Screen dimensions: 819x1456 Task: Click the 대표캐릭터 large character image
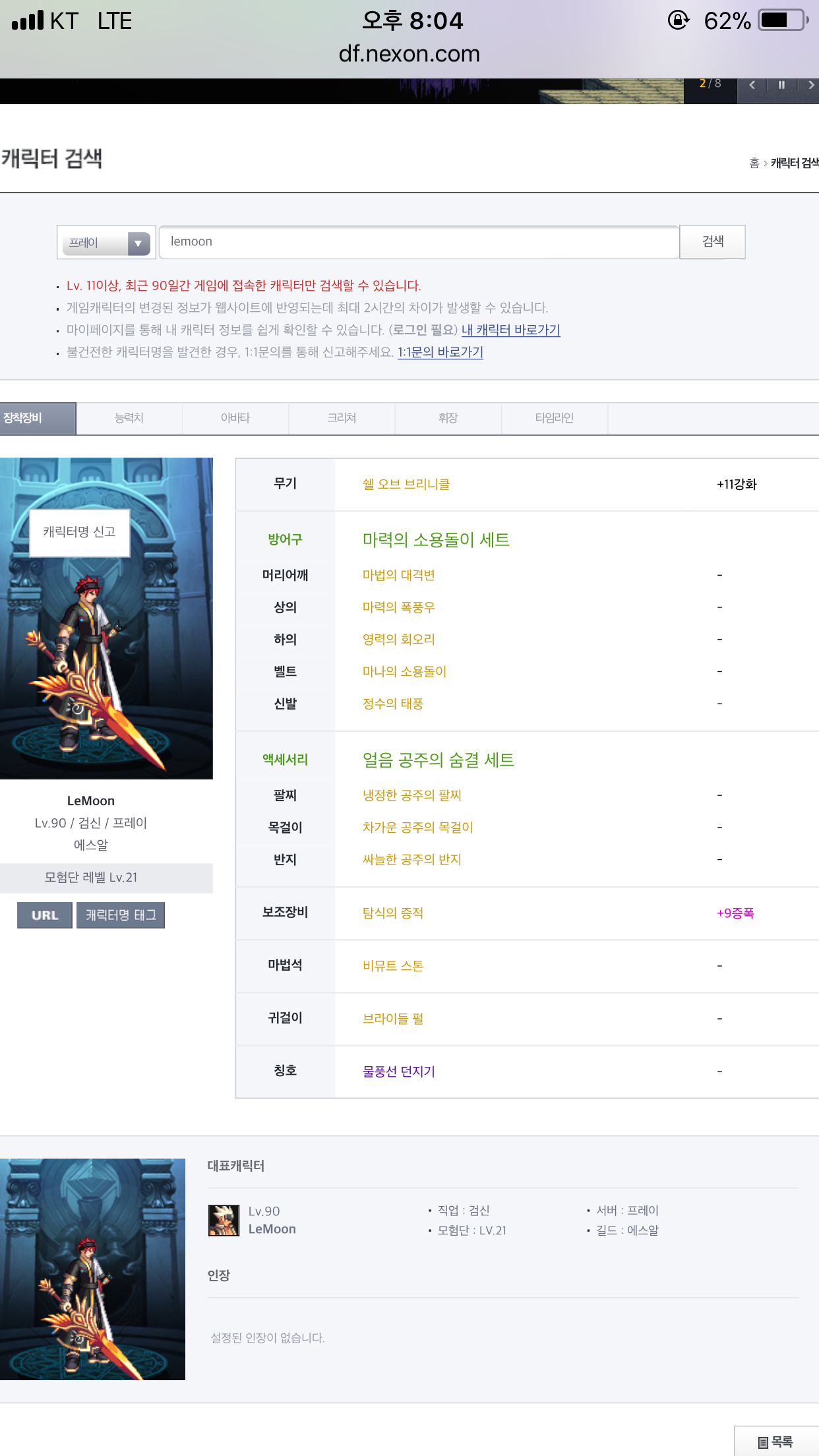coord(92,1269)
